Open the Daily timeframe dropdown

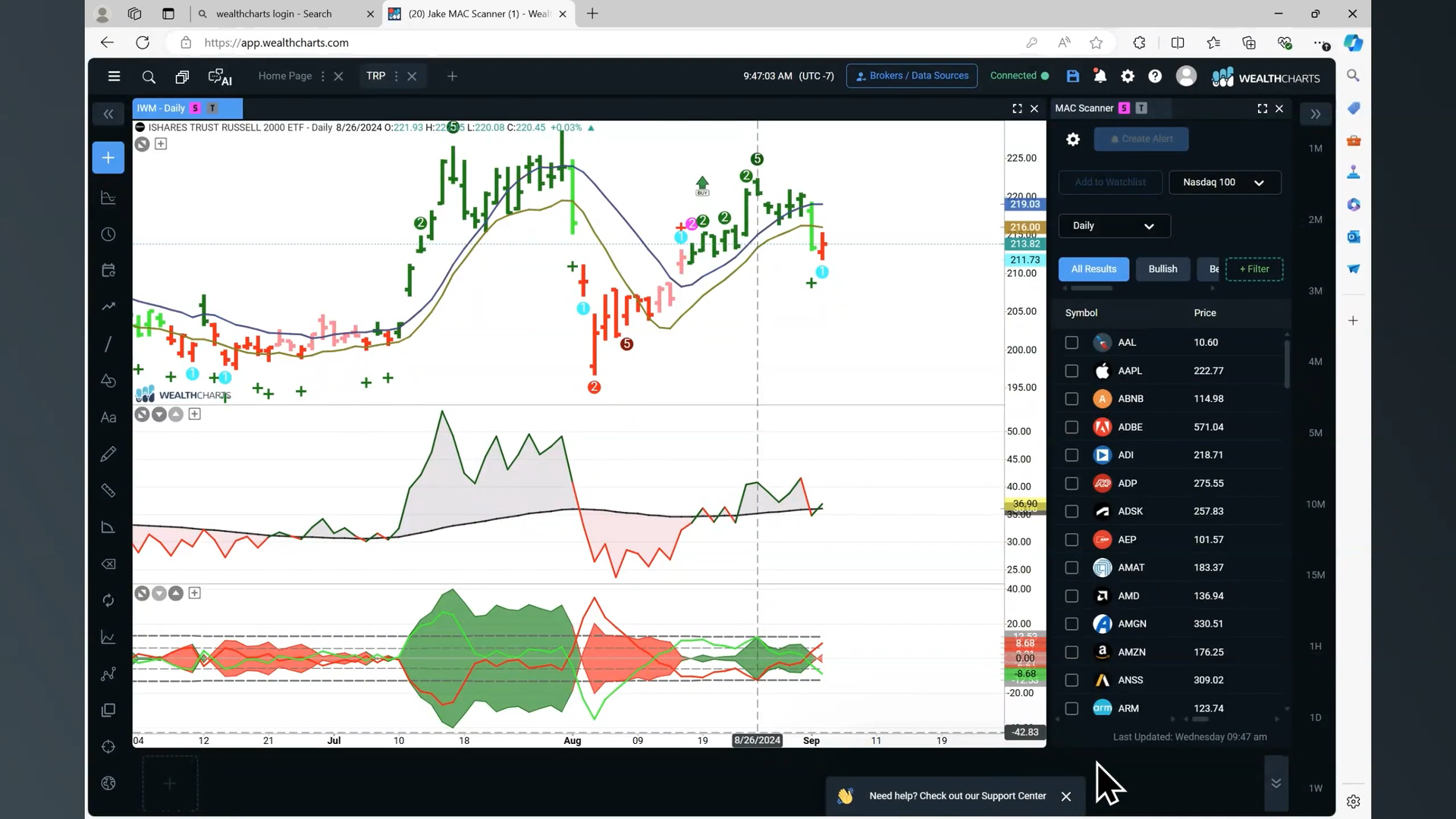coord(1114,226)
